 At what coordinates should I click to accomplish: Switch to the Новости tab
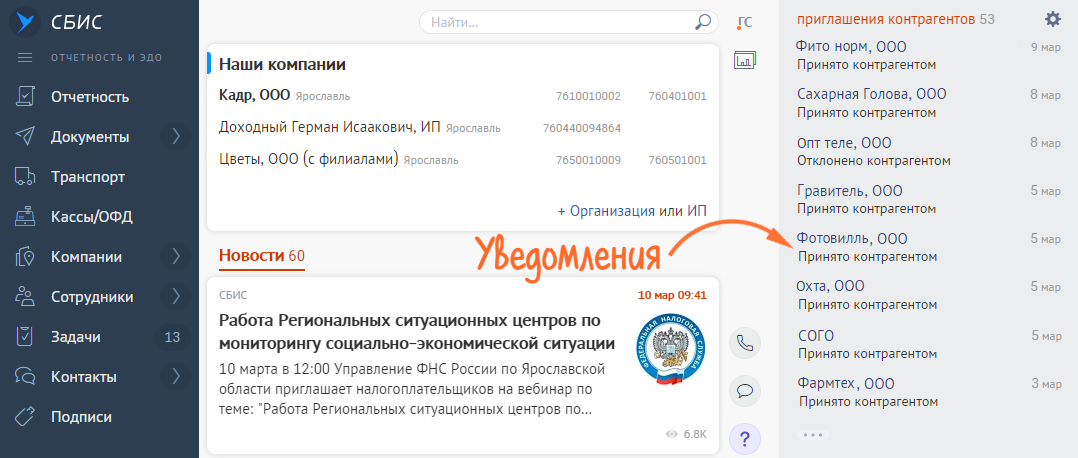pos(251,256)
